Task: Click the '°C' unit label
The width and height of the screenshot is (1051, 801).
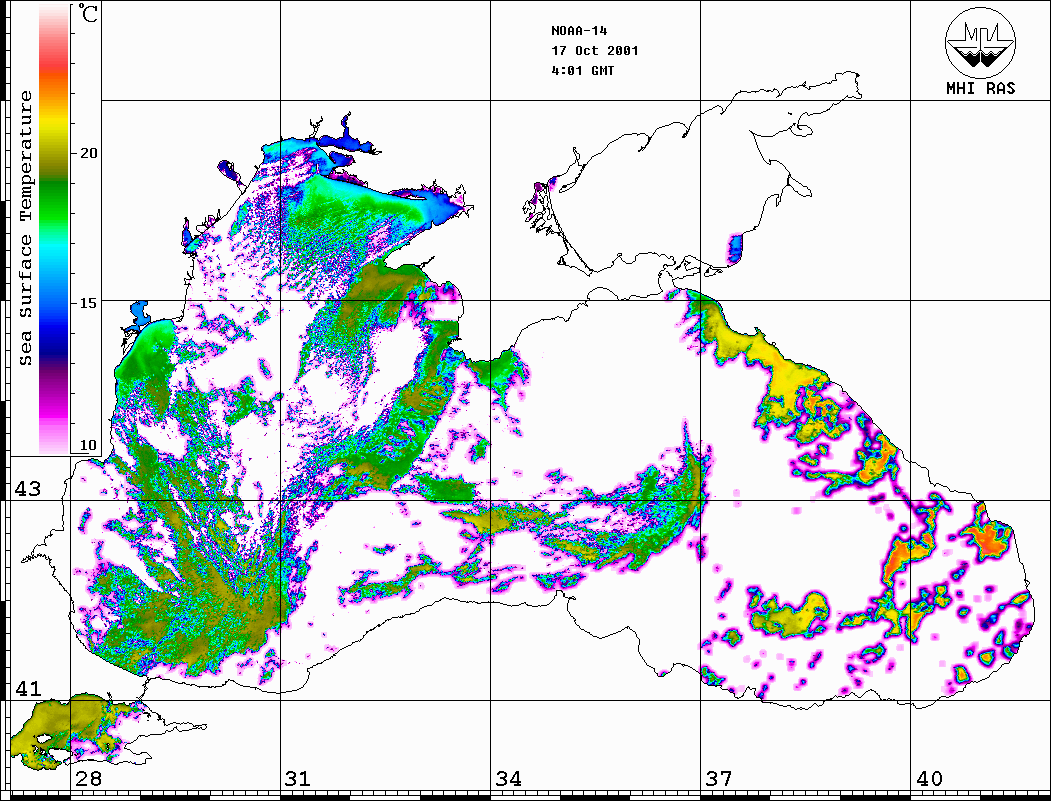Action: 87,13
